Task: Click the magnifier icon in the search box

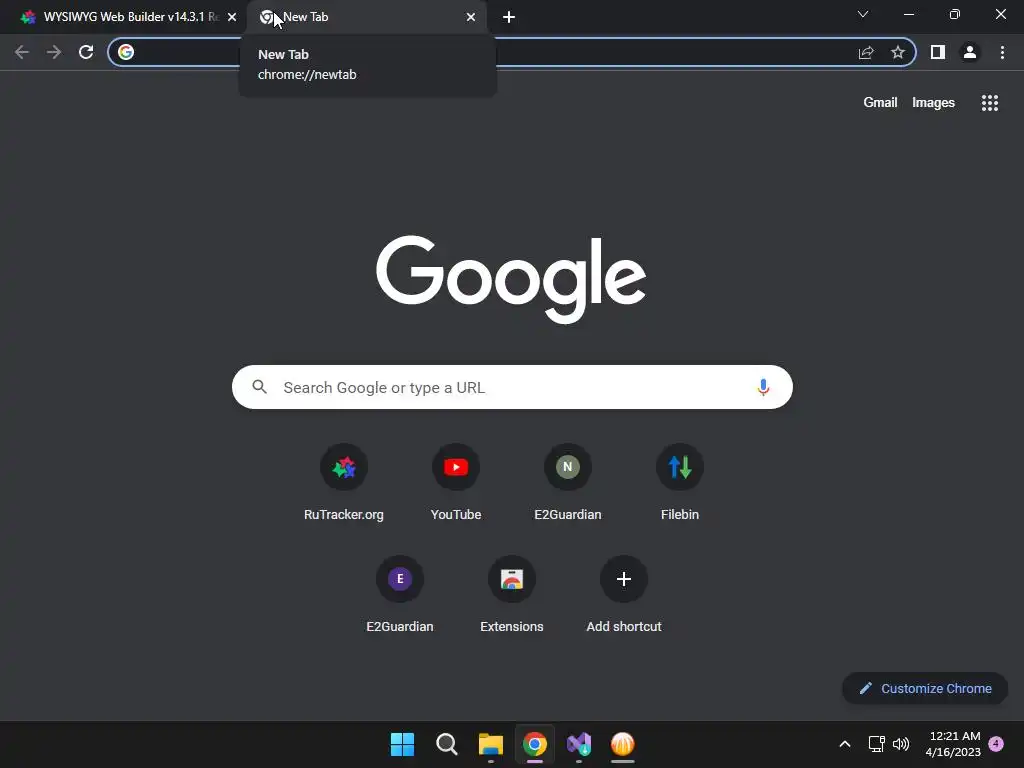Action: pyautogui.click(x=260, y=387)
